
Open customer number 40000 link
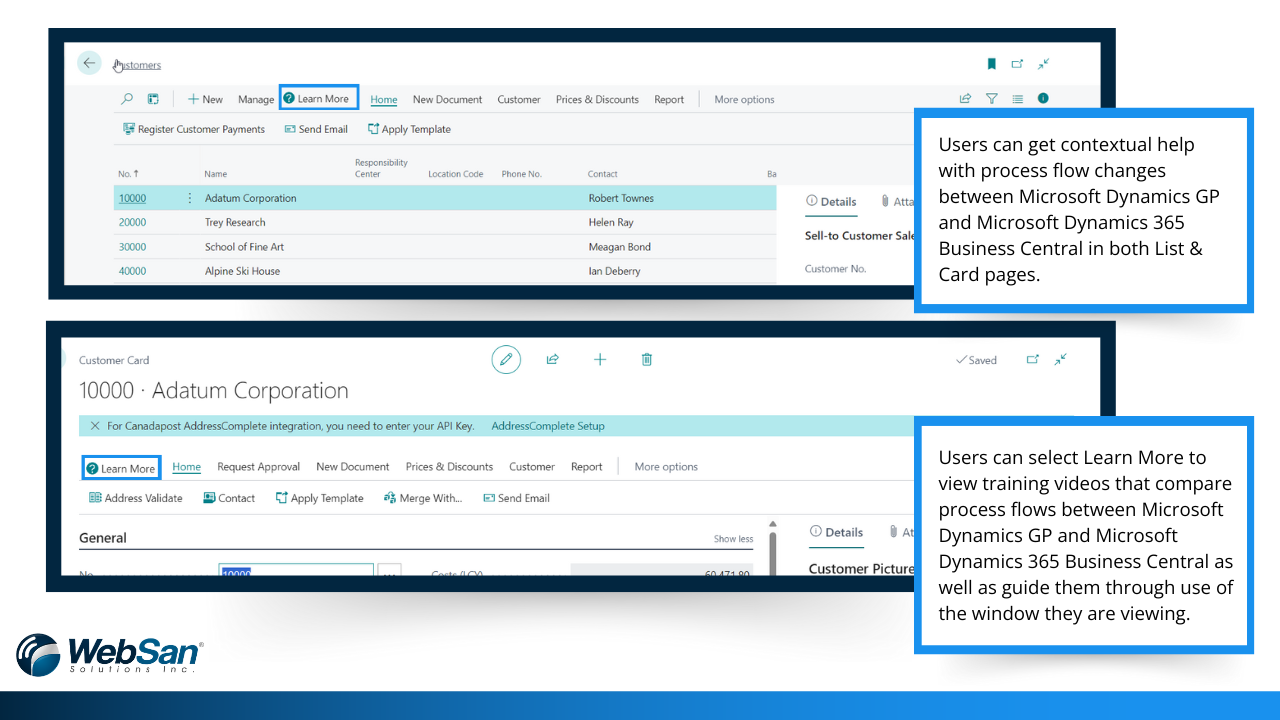point(132,271)
